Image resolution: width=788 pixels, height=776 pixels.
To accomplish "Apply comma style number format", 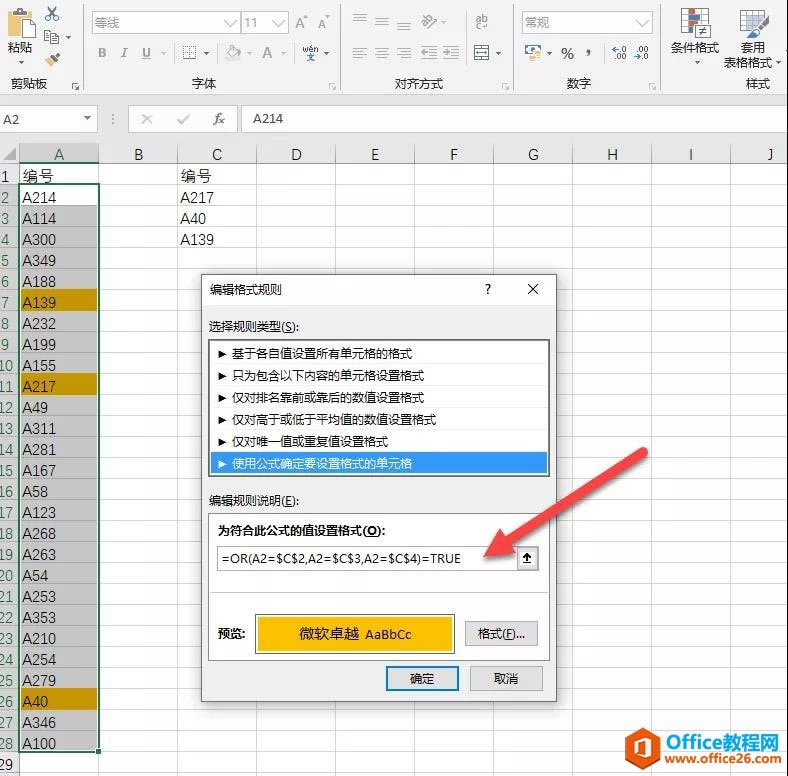I will 588,52.
